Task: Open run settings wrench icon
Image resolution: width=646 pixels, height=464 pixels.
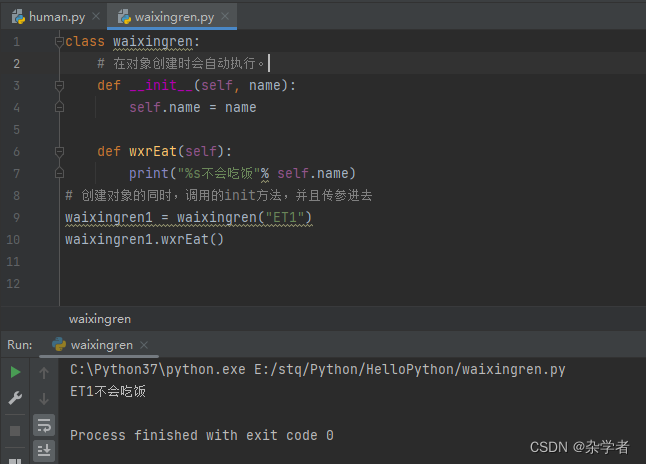Action: point(15,398)
